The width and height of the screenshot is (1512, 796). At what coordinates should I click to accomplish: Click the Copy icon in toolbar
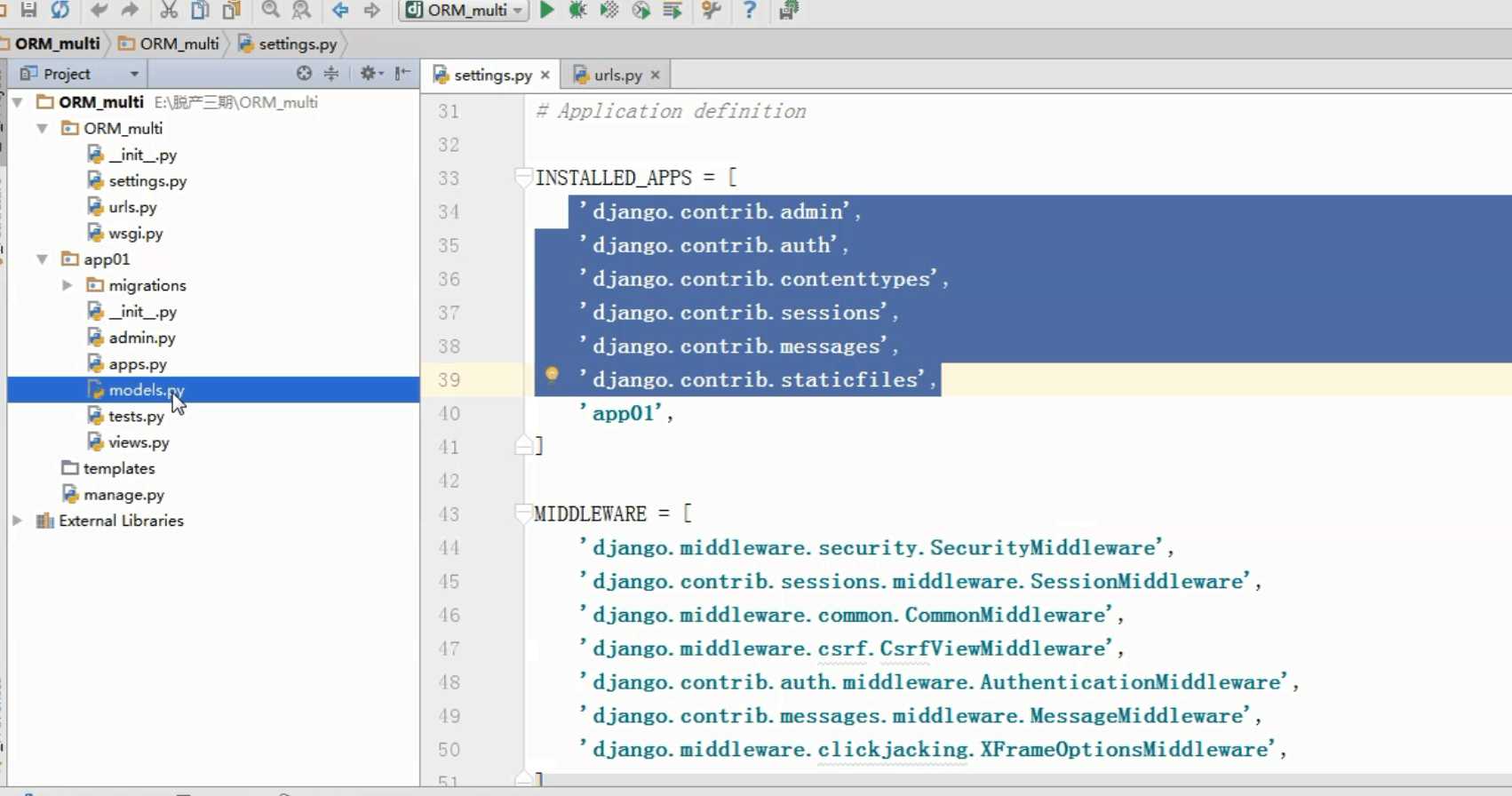[201, 10]
